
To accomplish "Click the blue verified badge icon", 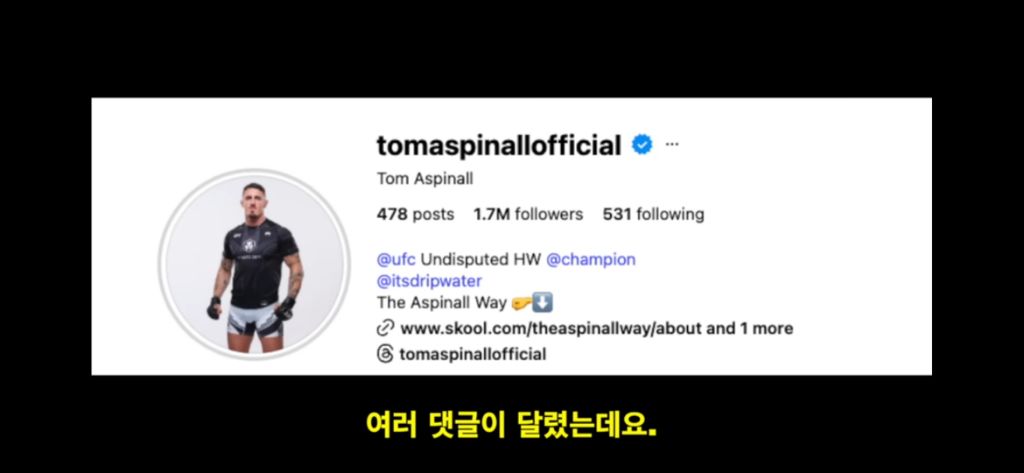I will coord(642,145).
